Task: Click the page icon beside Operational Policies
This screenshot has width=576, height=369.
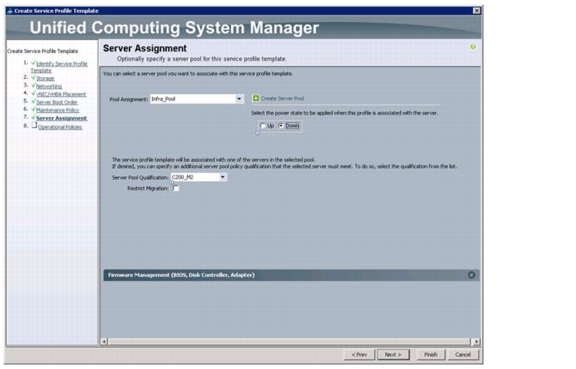Action: (x=34, y=125)
